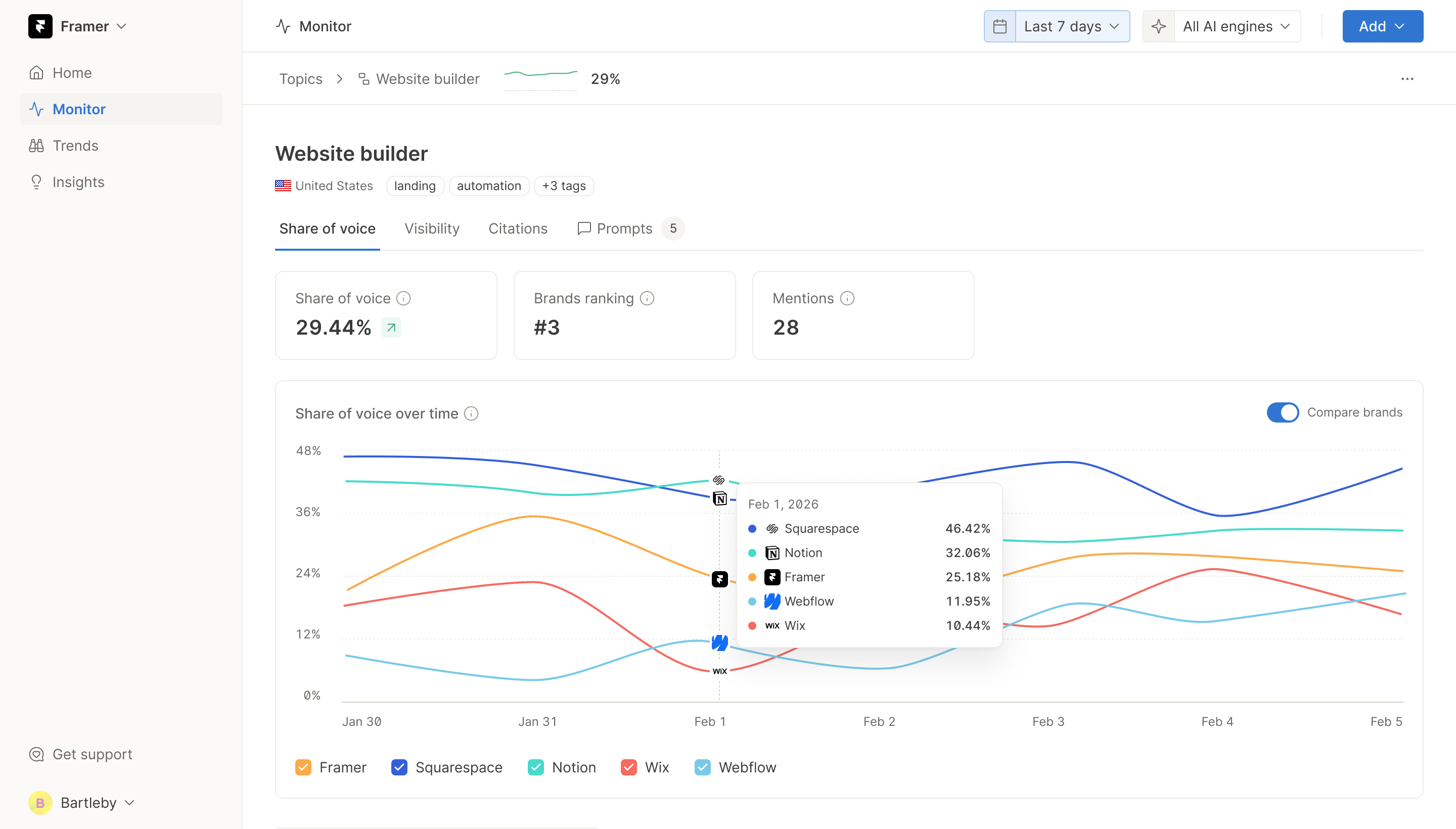Click the calendar icon in date filter
The width and height of the screenshot is (1456, 829).
point(999,26)
